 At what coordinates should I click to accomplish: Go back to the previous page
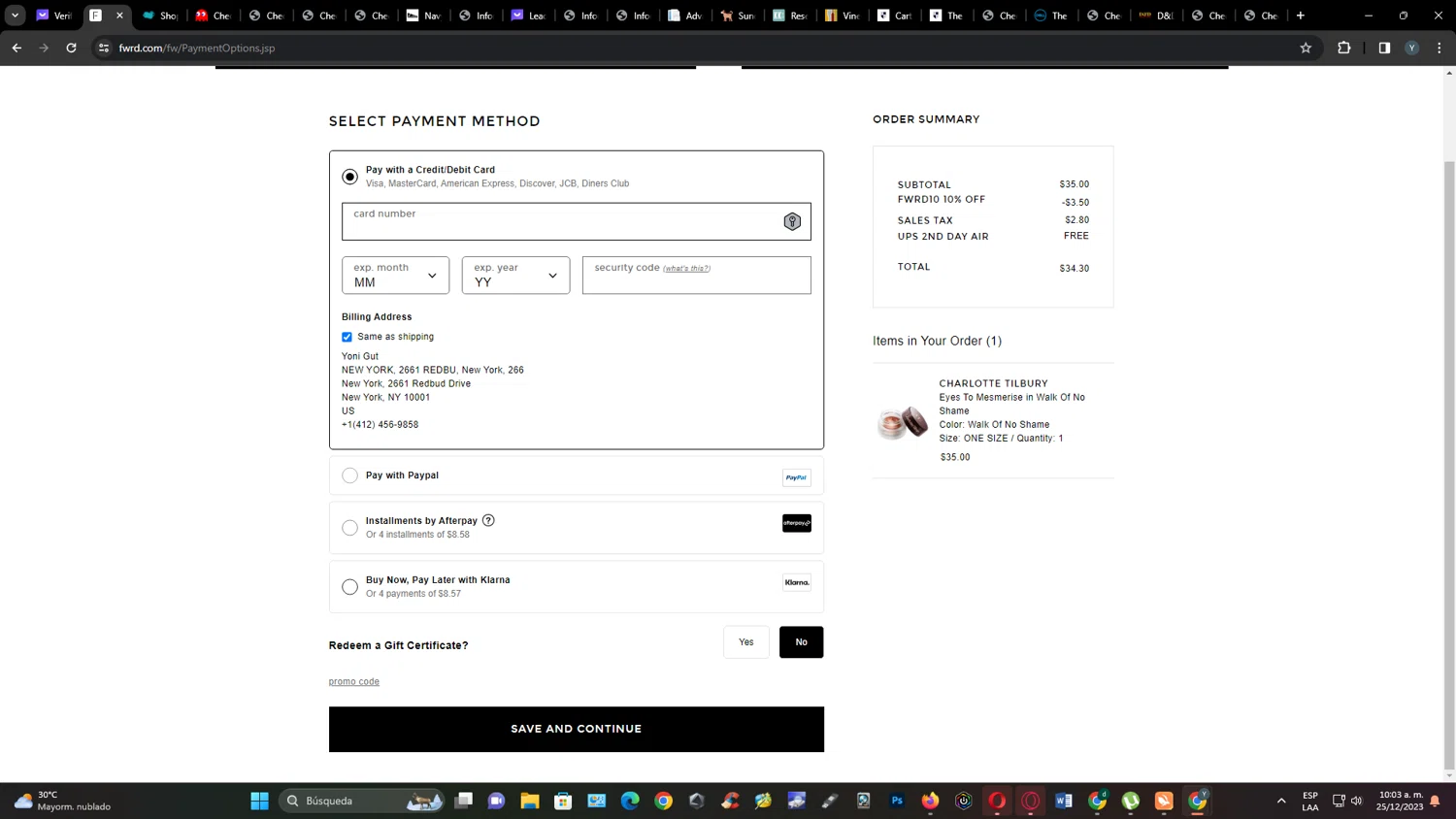coord(17,48)
